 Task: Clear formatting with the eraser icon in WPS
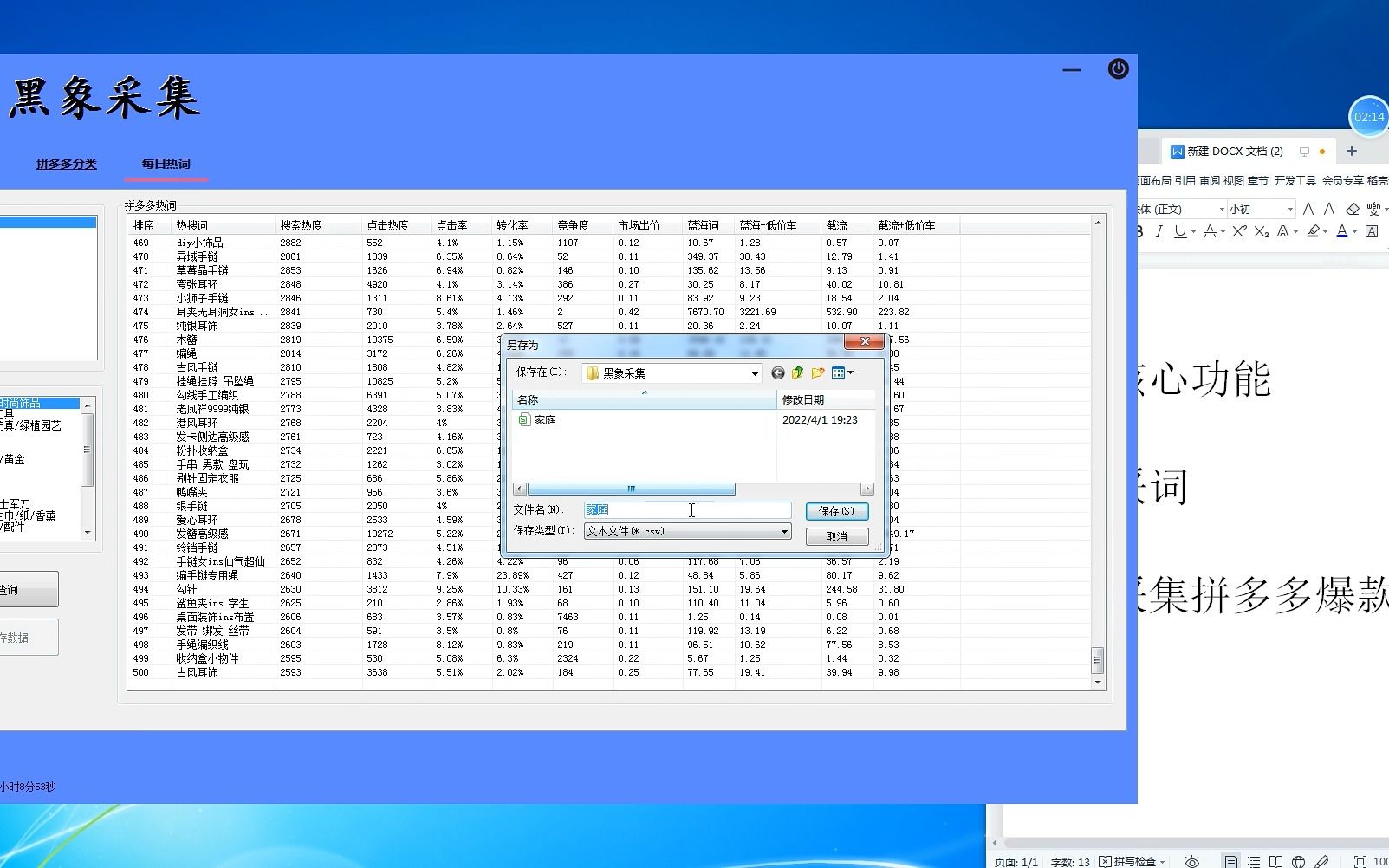pos(1353,209)
